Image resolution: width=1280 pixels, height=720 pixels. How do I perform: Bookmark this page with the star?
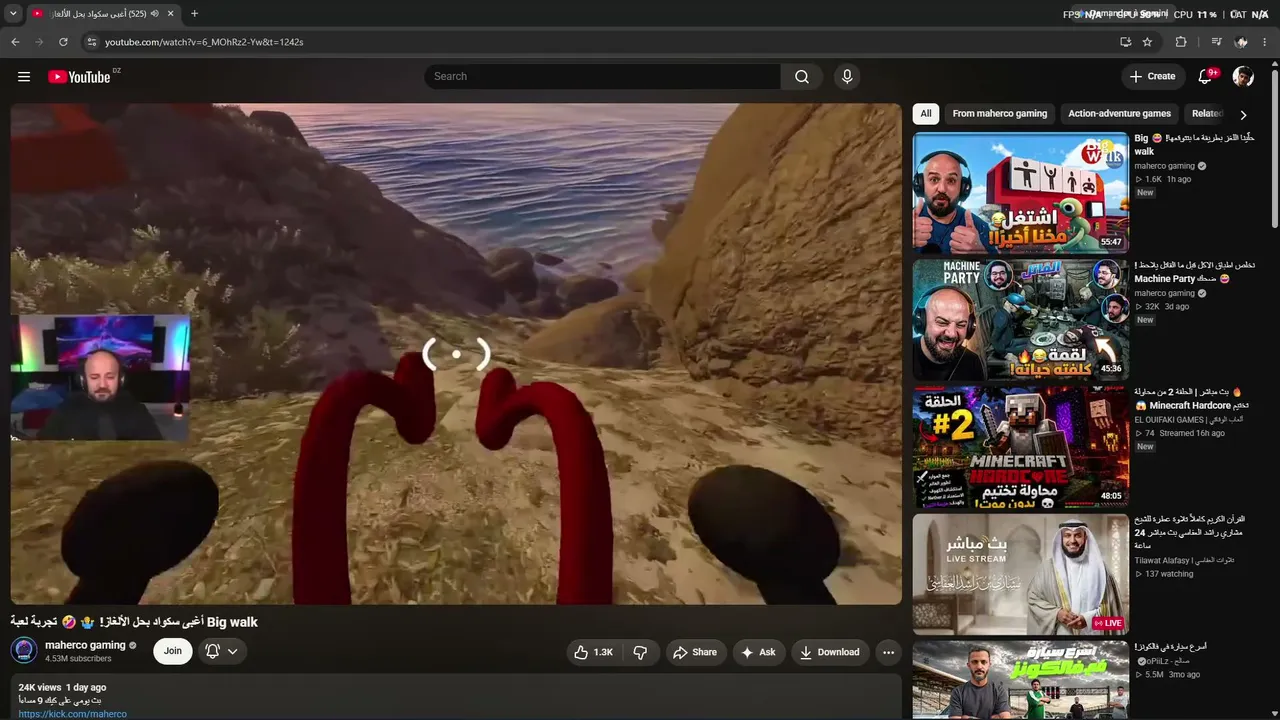pyautogui.click(x=1147, y=42)
